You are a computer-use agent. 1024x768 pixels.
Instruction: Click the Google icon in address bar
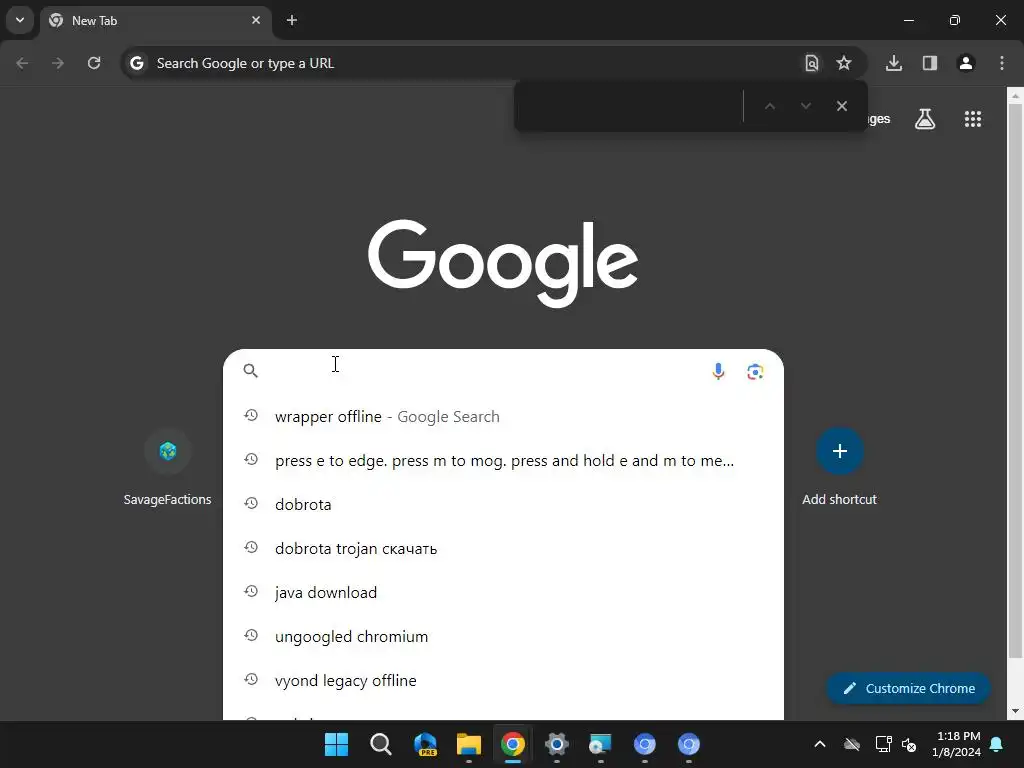click(x=137, y=63)
